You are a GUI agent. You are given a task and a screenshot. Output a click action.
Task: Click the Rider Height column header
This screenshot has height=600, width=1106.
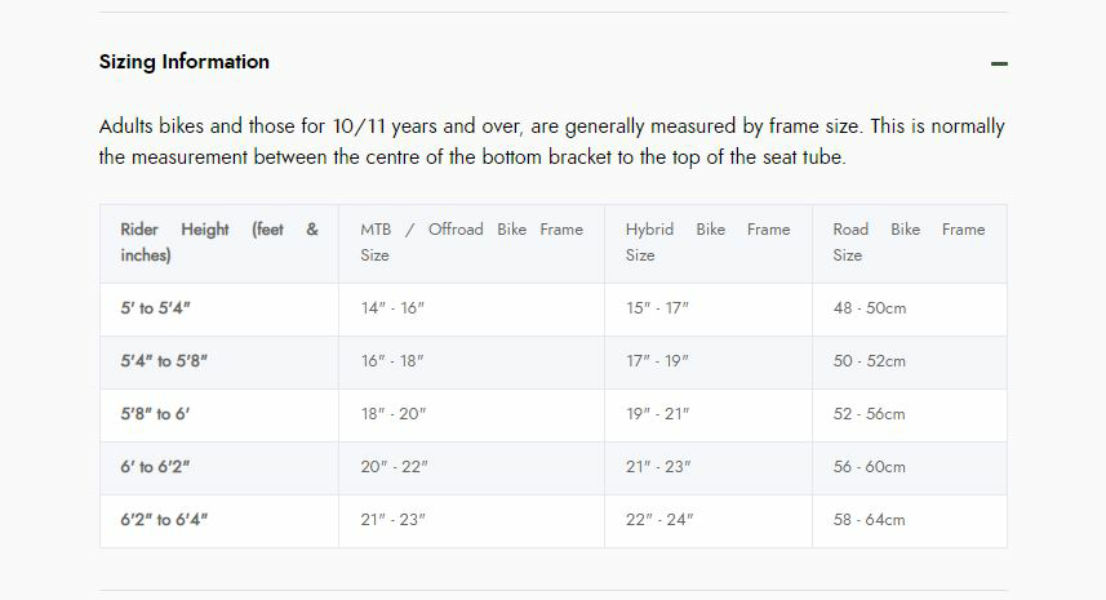click(219, 243)
